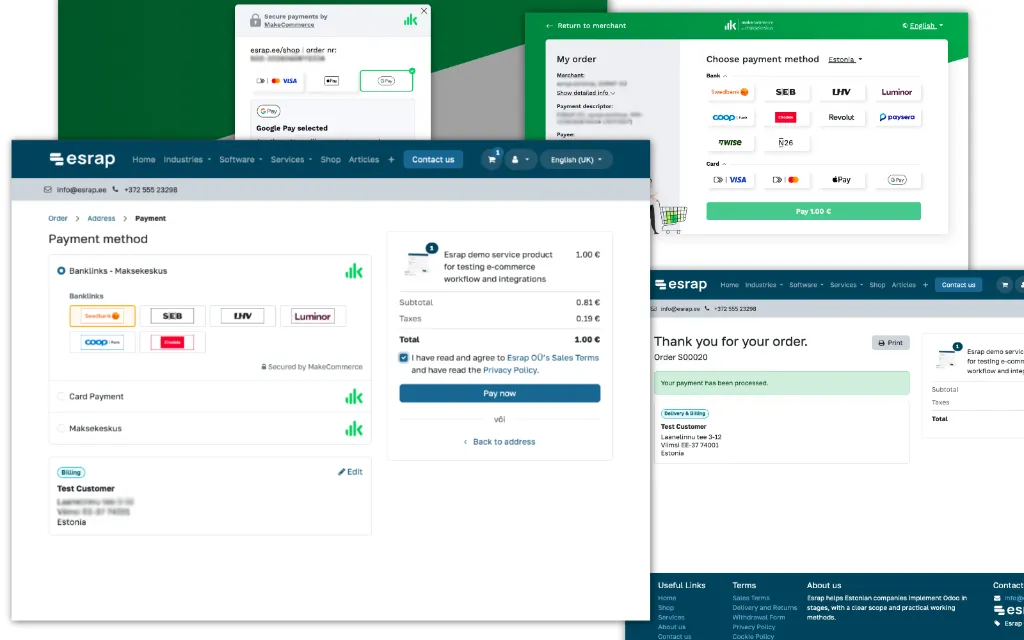Open Articles in the payment page navigation

364,159
